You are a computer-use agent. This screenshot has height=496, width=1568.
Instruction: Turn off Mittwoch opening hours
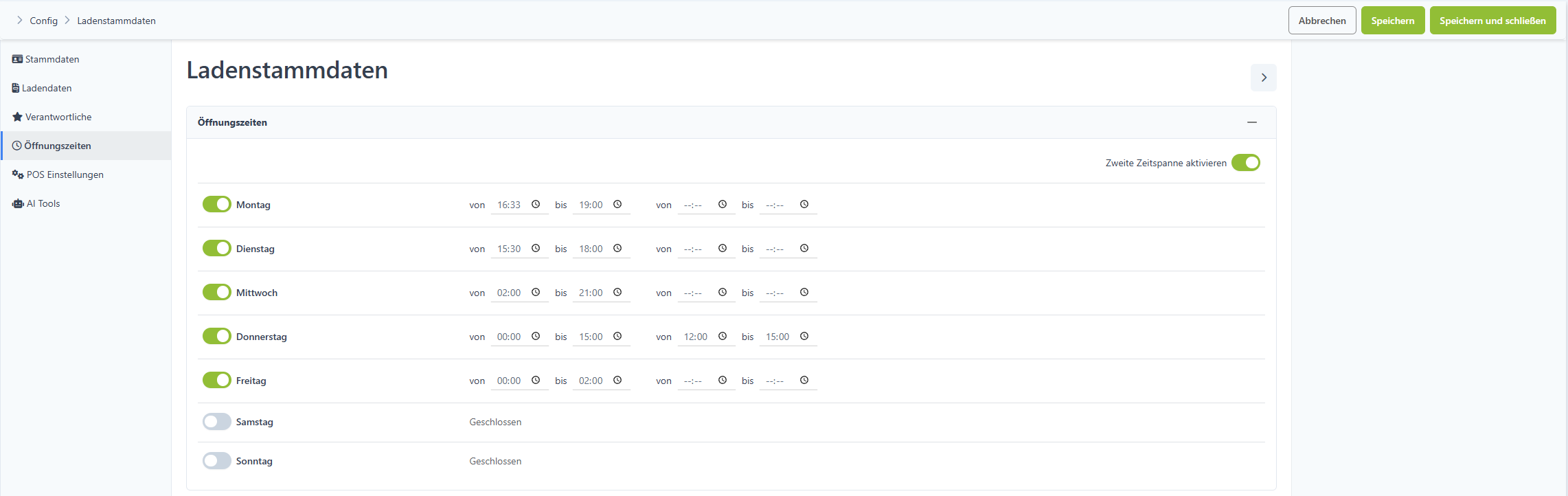point(217,292)
